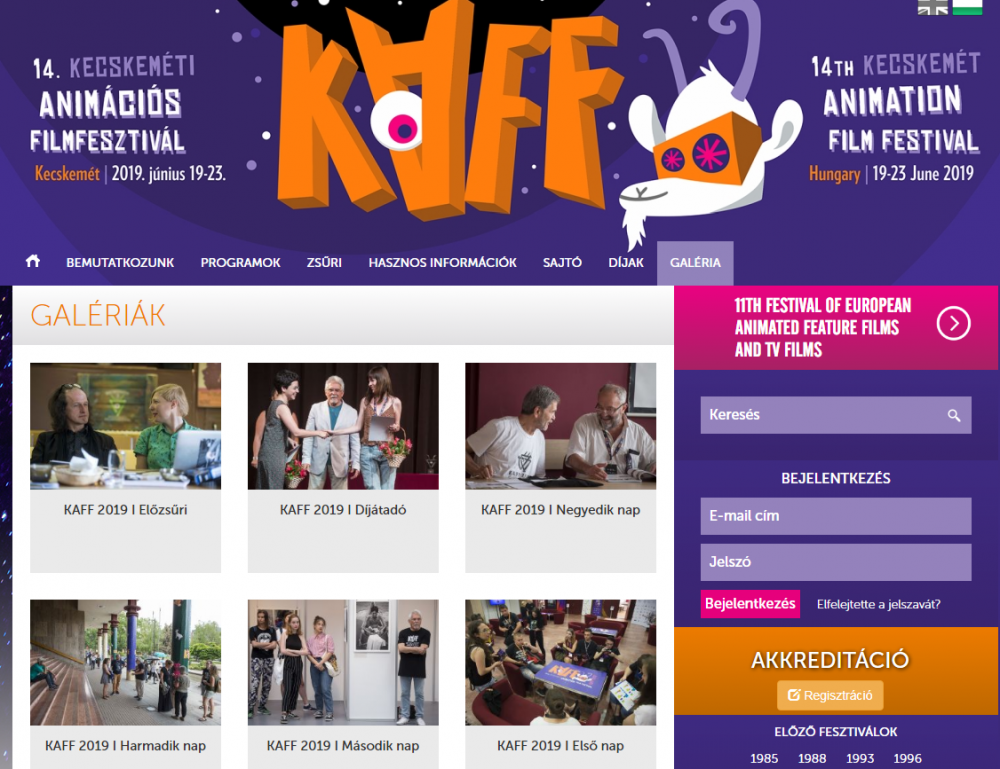This screenshot has height=769, width=1000.
Task: Focus the E-mail cím input
Action: (835, 516)
